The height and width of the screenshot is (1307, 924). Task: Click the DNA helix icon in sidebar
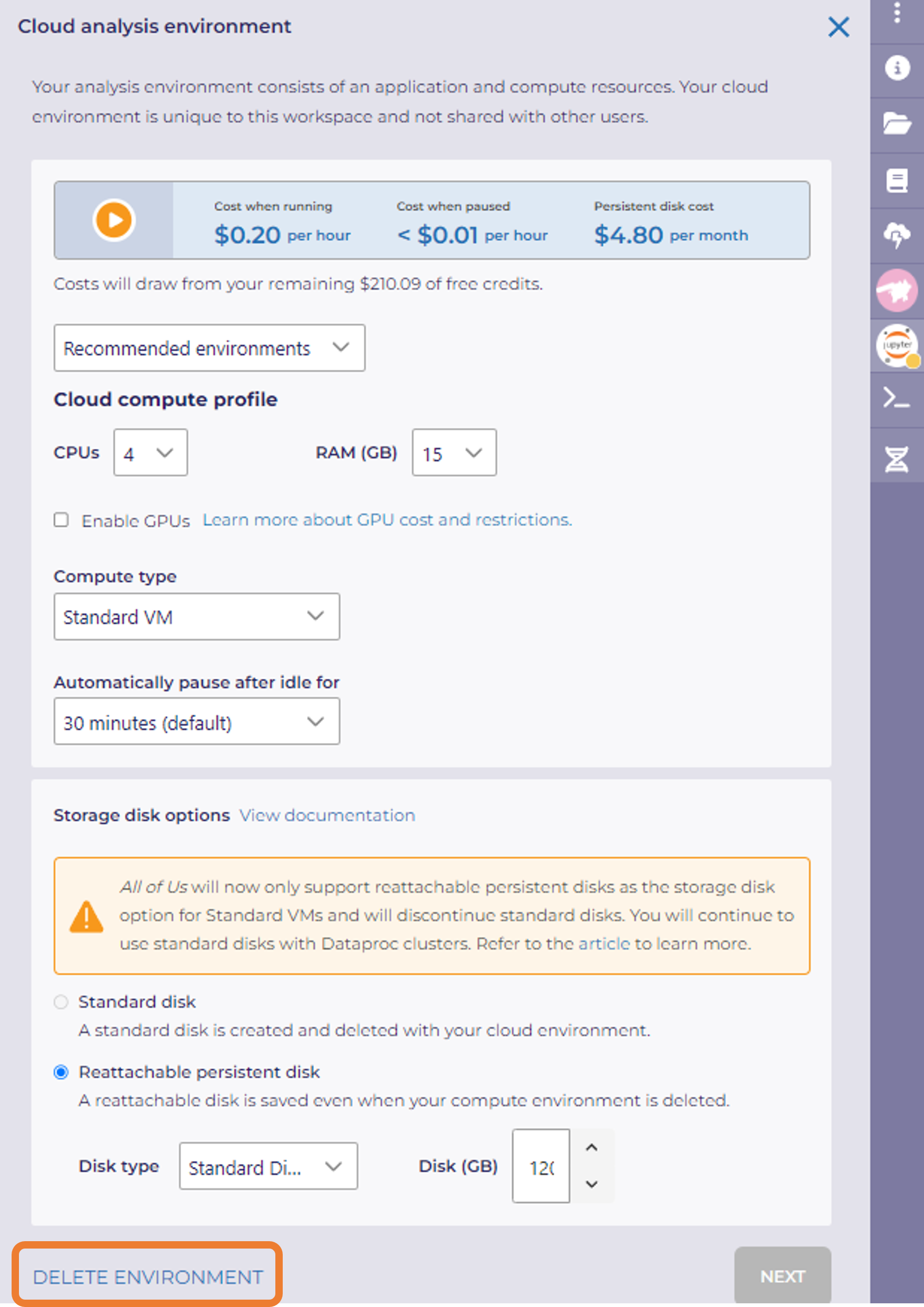[x=897, y=459]
